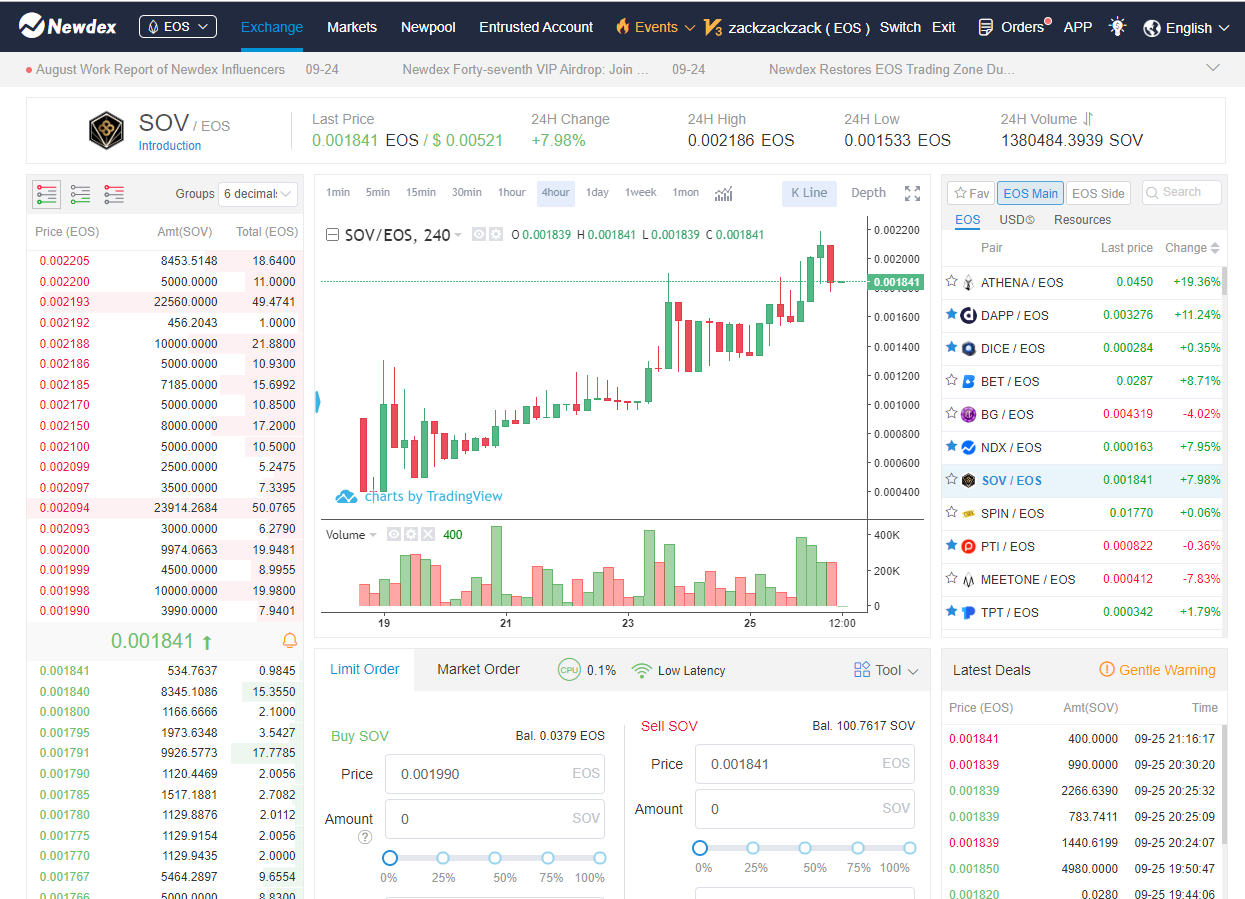
Task: Toggle the light bulb theme icon
Action: pos(1118,27)
